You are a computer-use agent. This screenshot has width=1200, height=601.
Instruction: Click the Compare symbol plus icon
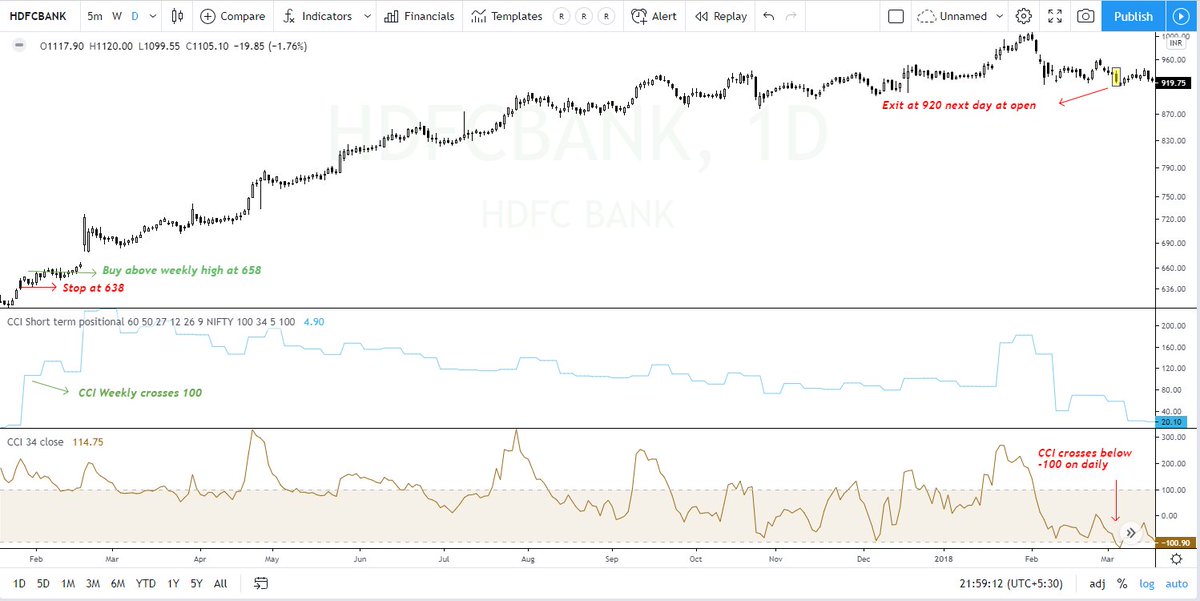(x=207, y=16)
